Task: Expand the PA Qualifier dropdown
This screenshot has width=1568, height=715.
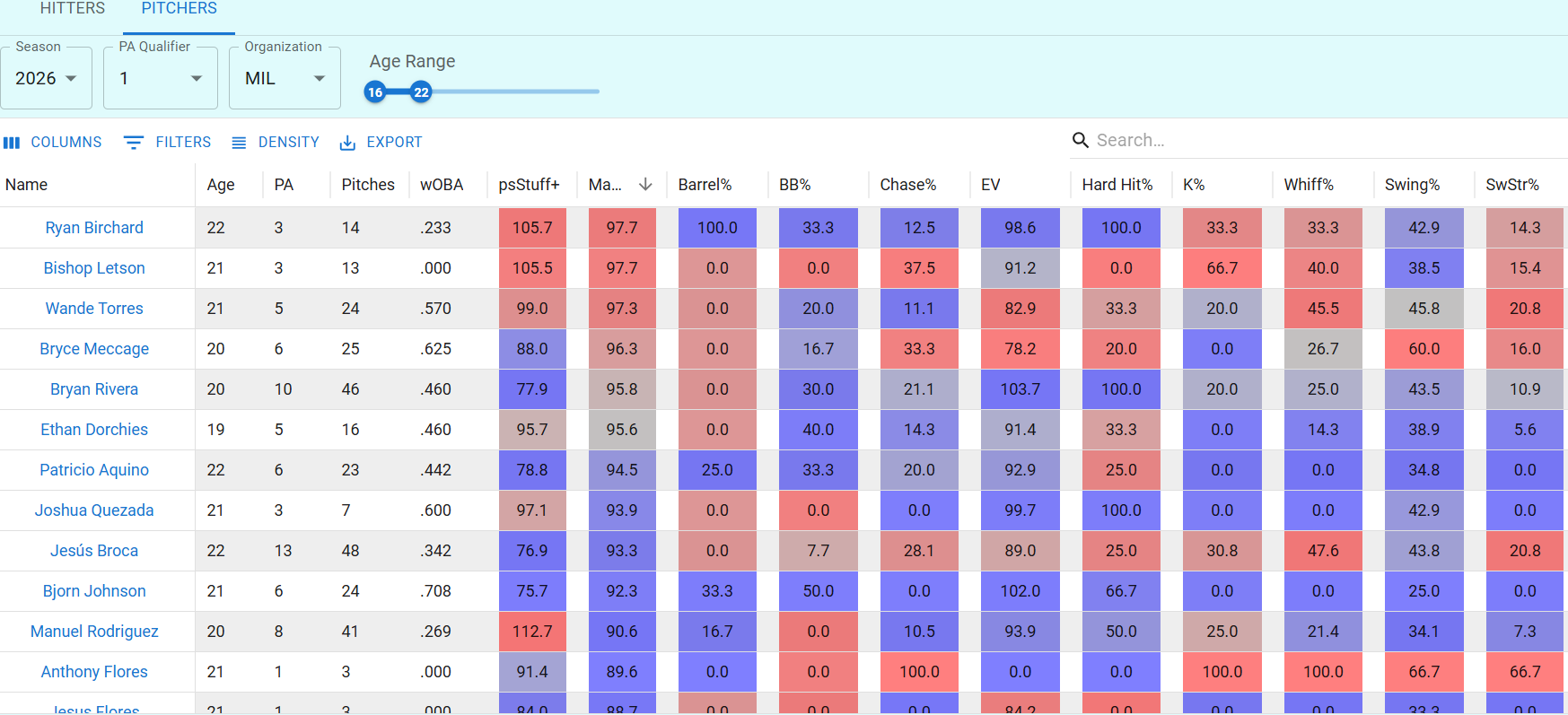Action: (x=161, y=79)
